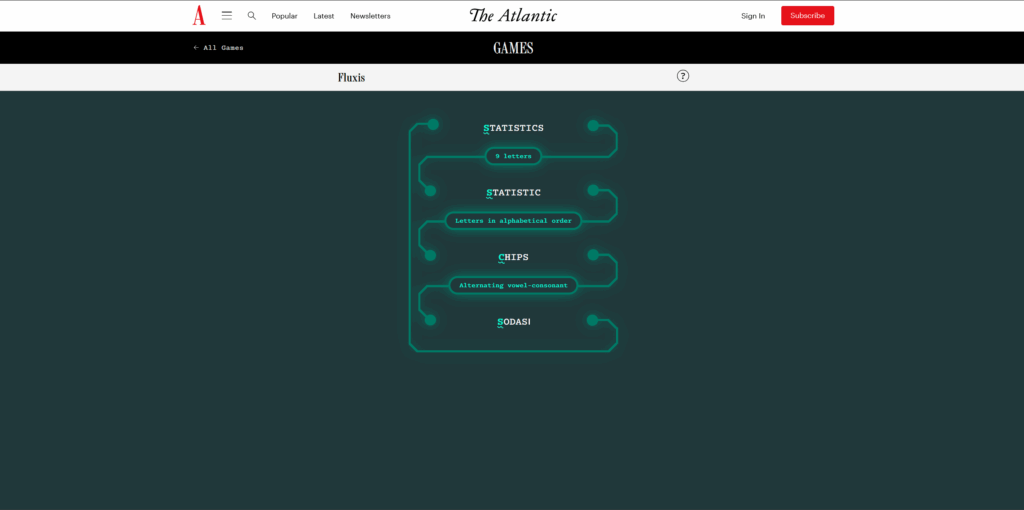This screenshot has height=510, width=1024.
Task: Select the '9 letters' clue pill
Action: coord(513,156)
